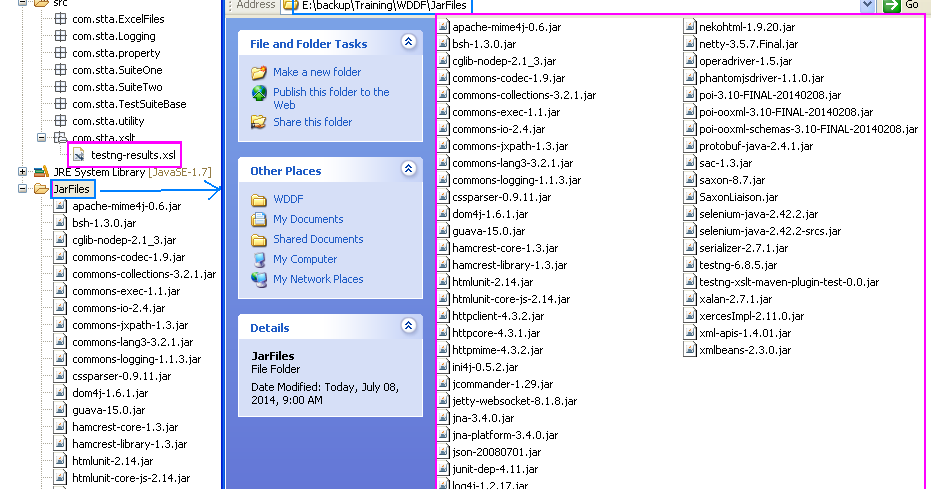The width and height of the screenshot is (931, 489).
Task: Click Make a new folder link
Action: click(317, 72)
